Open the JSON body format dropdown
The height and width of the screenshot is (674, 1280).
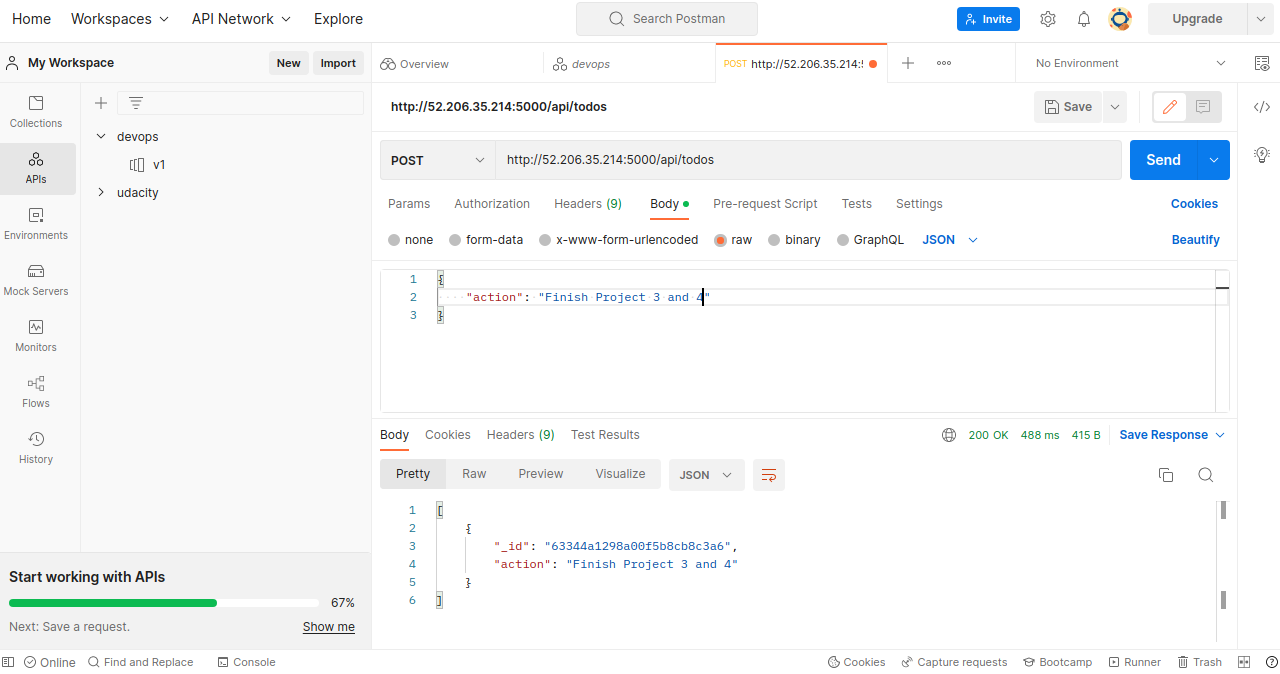coord(950,240)
